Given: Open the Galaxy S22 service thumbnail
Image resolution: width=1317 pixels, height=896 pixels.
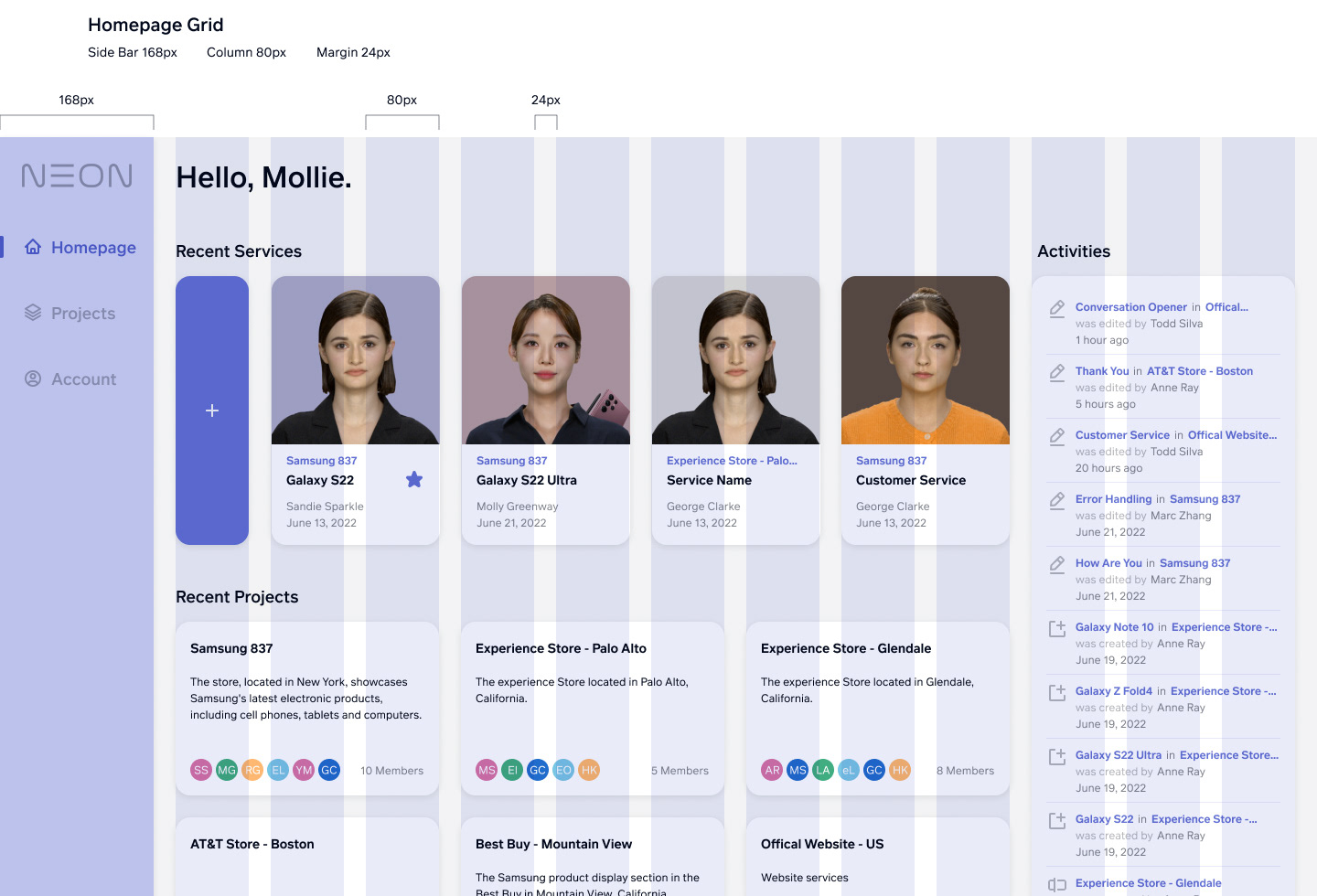Looking at the screenshot, I should pos(356,360).
